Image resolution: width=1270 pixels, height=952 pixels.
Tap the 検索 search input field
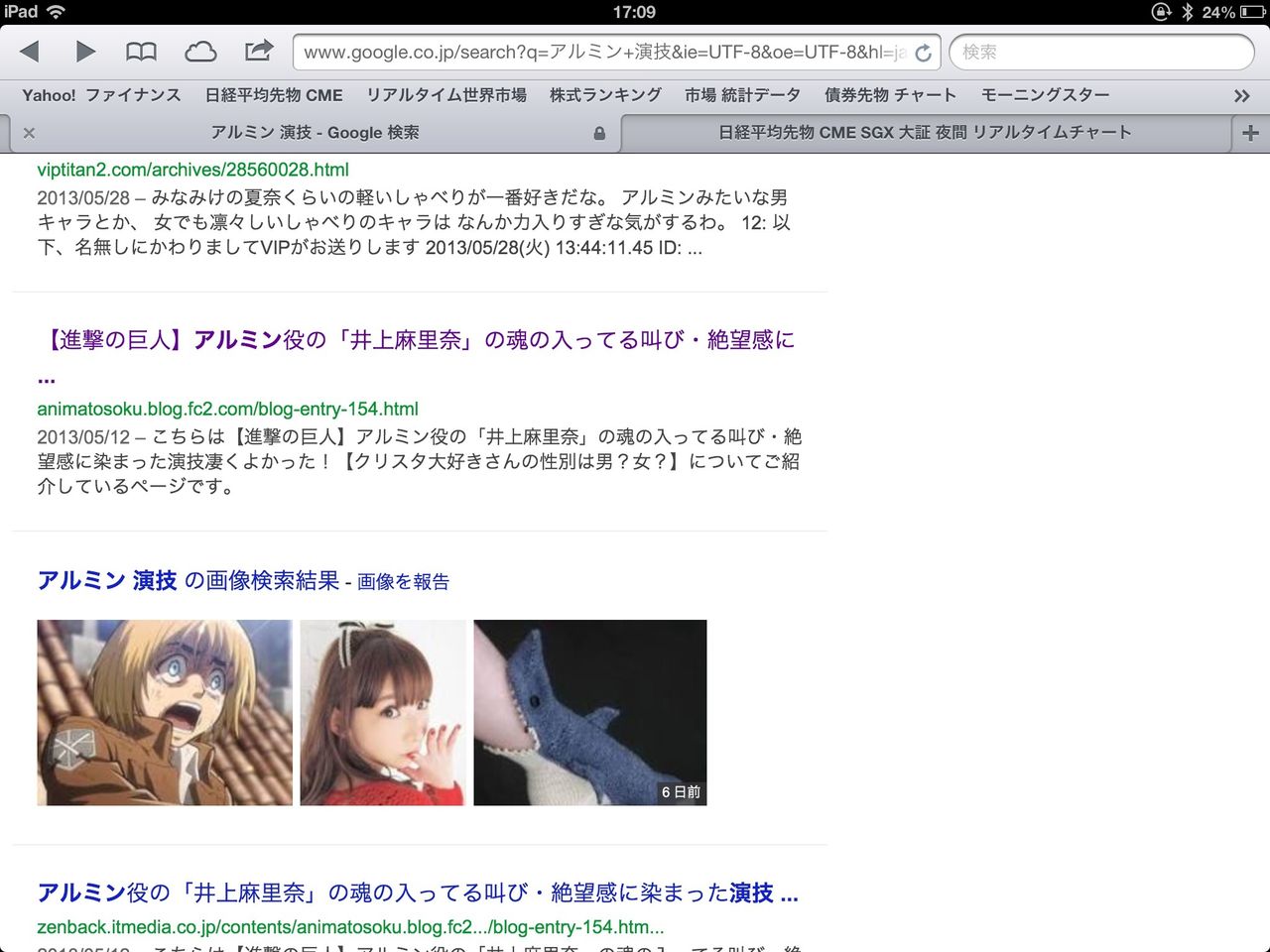pos(1099,52)
